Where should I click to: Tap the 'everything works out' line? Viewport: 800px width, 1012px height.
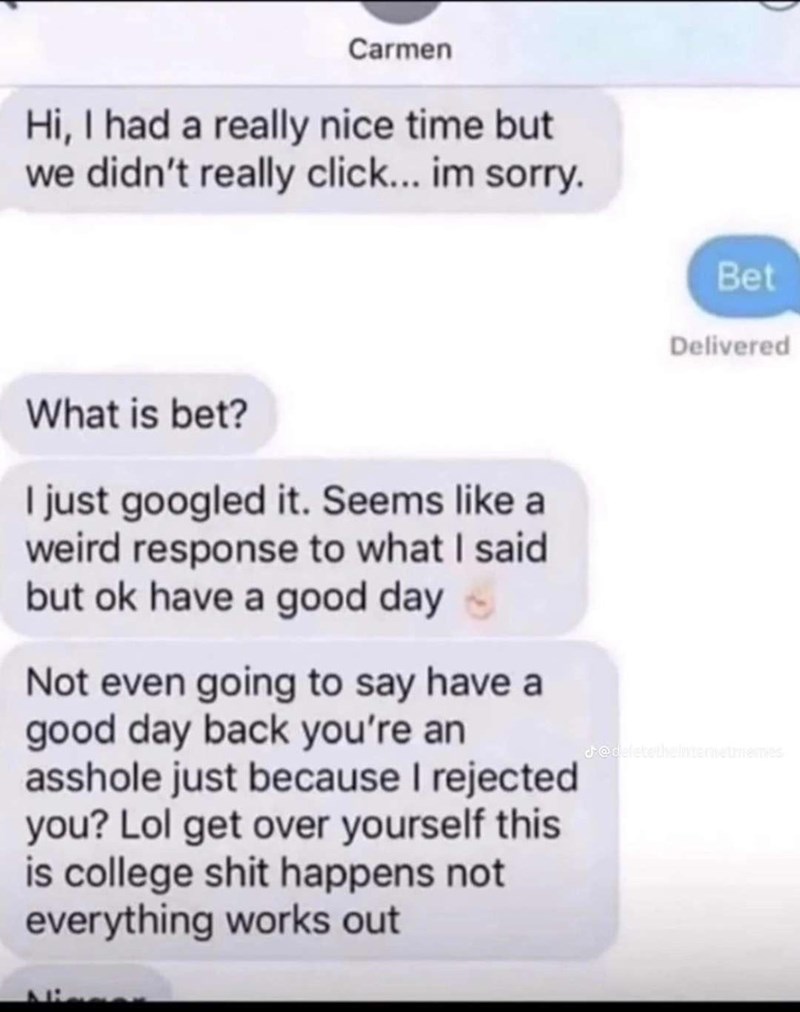pyautogui.click(x=212, y=919)
